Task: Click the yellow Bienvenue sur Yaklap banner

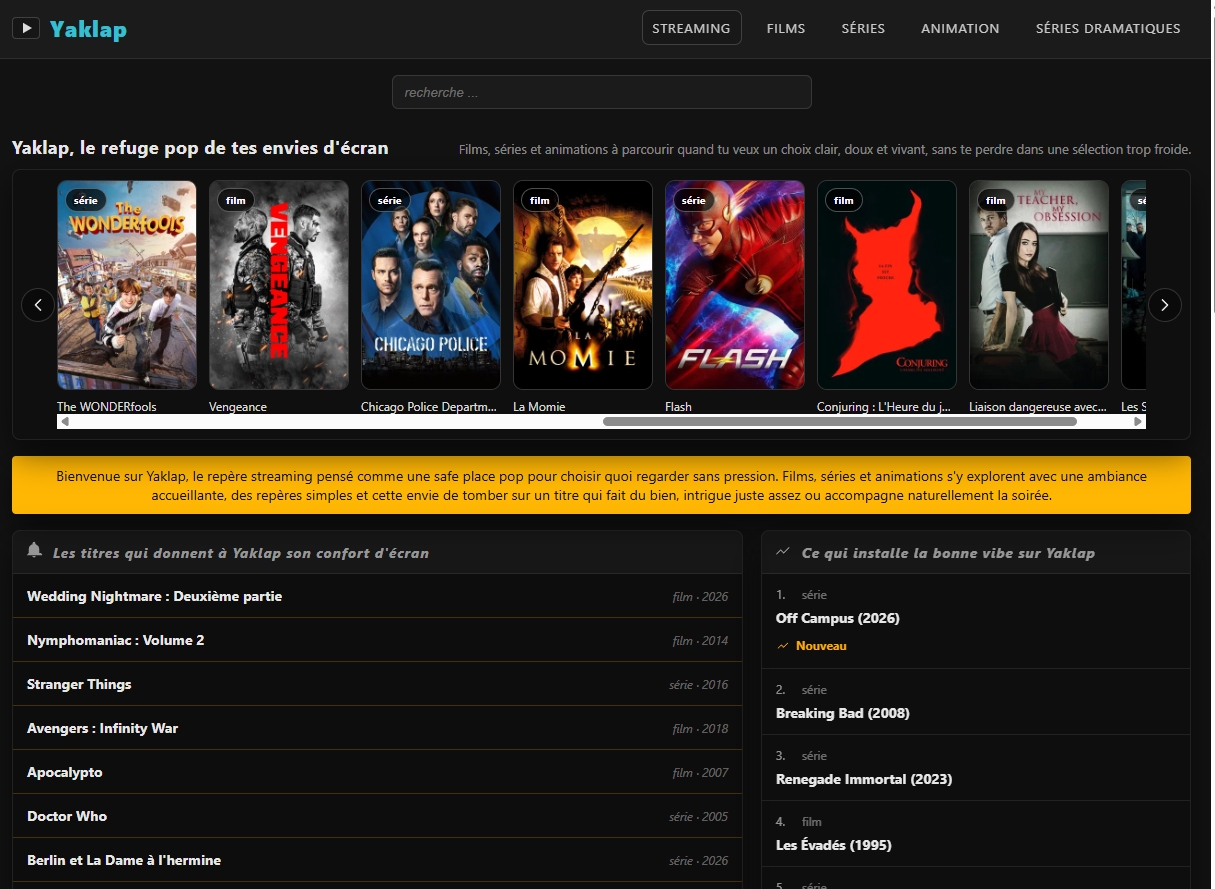Action: click(x=601, y=485)
